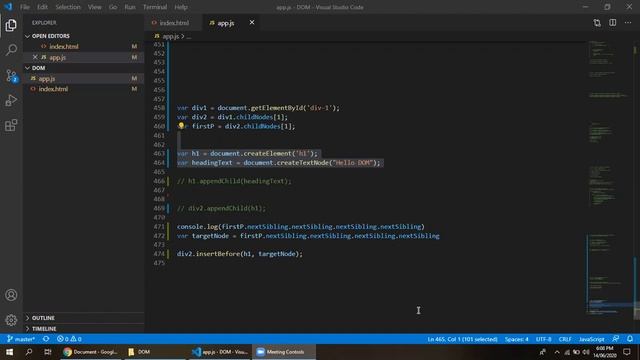Change encoding via UTF-8 in status bar
Screen dimensions: 640x360
[543, 339]
